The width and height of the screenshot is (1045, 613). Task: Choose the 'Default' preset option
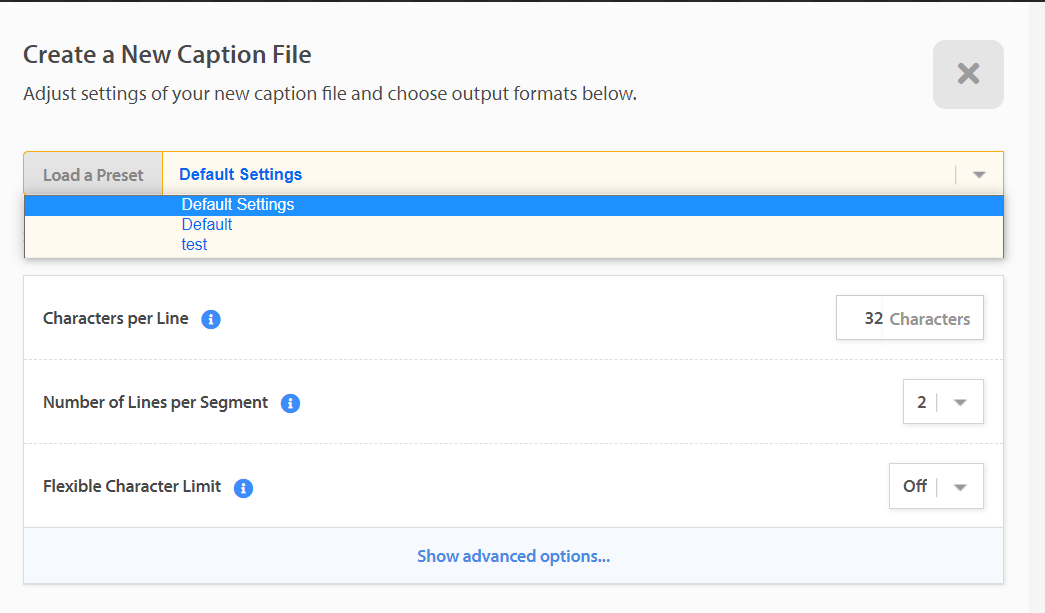514,225
